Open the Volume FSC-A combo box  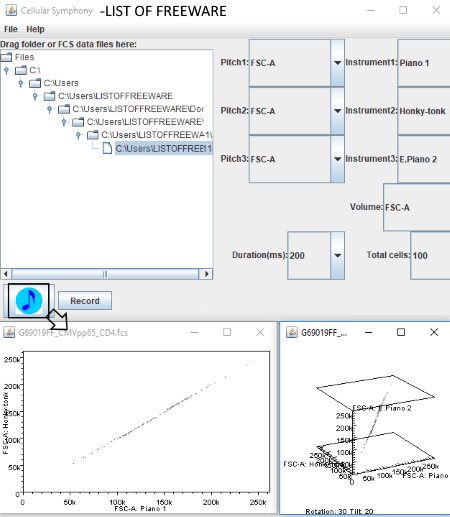click(x=417, y=207)
